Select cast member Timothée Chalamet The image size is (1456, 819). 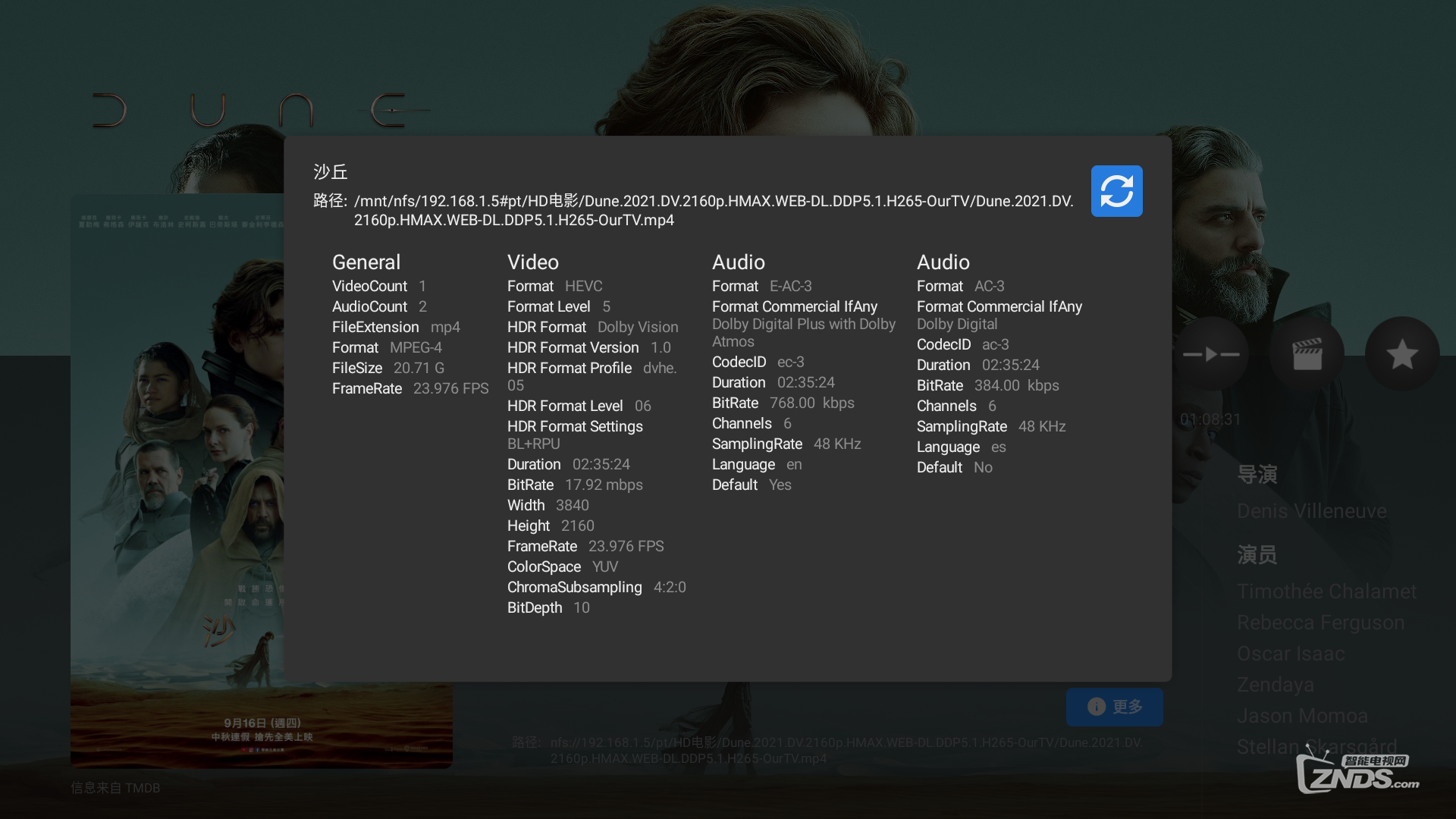(1326, 591)
